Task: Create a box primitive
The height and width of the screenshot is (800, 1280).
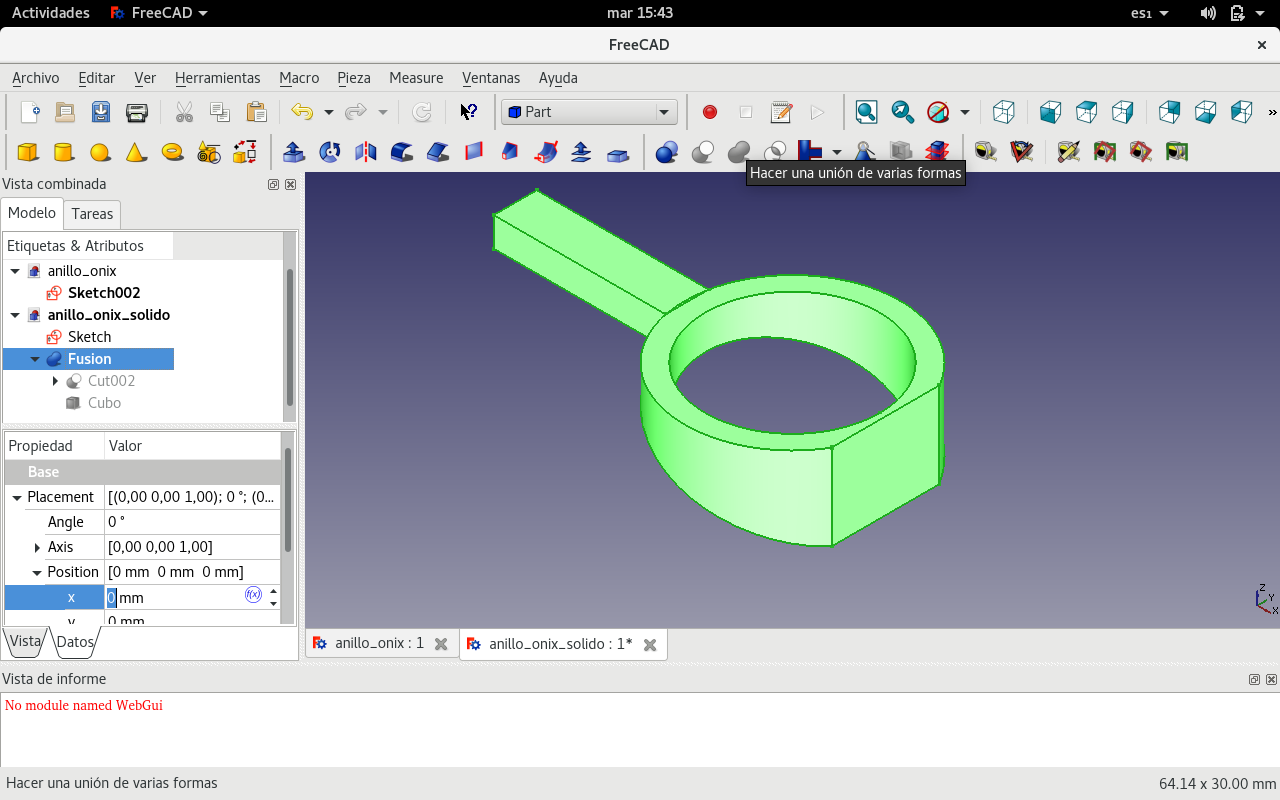Action: 28,152
